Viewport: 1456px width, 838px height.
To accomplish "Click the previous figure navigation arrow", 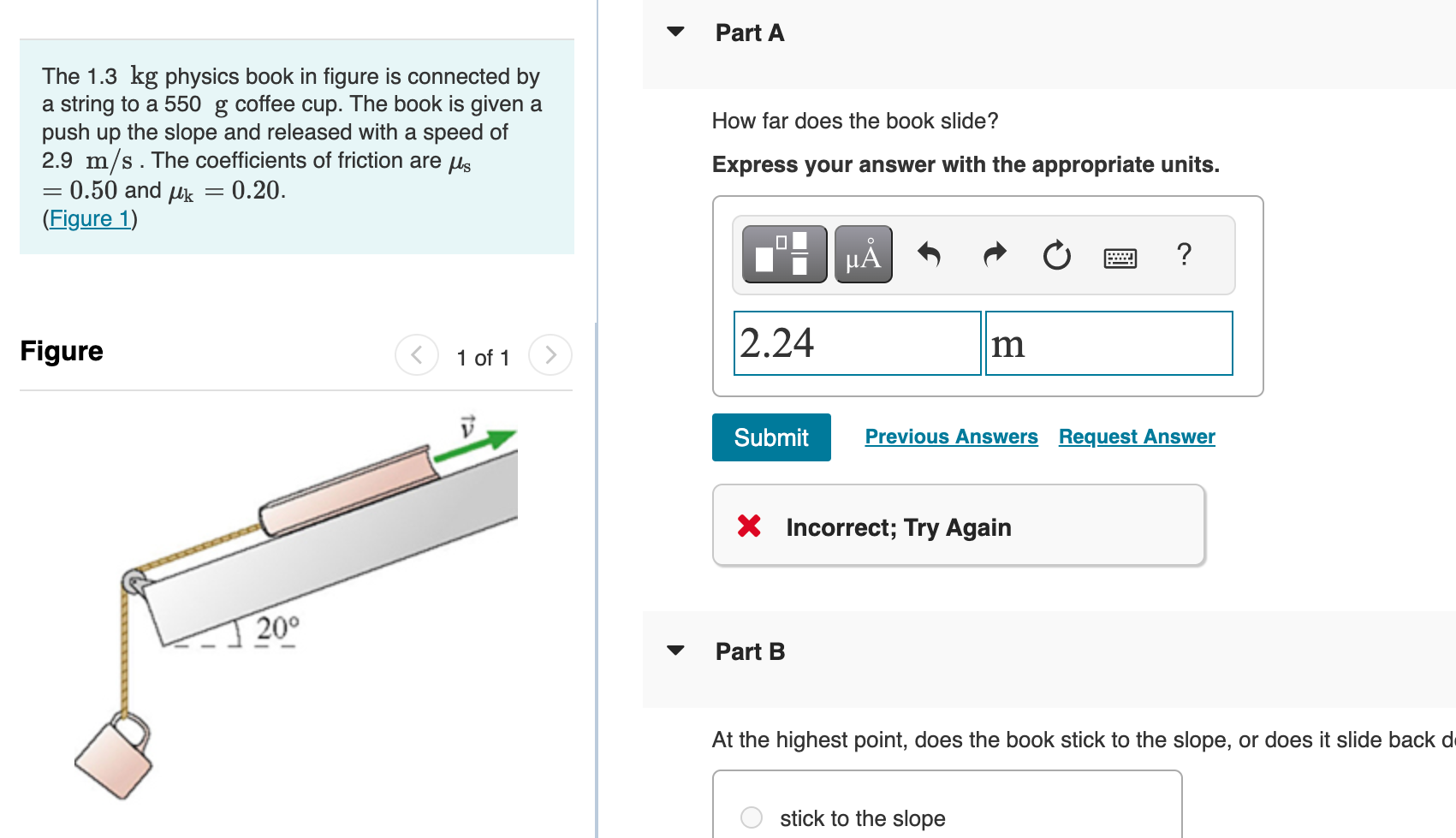I will point(417,354).
